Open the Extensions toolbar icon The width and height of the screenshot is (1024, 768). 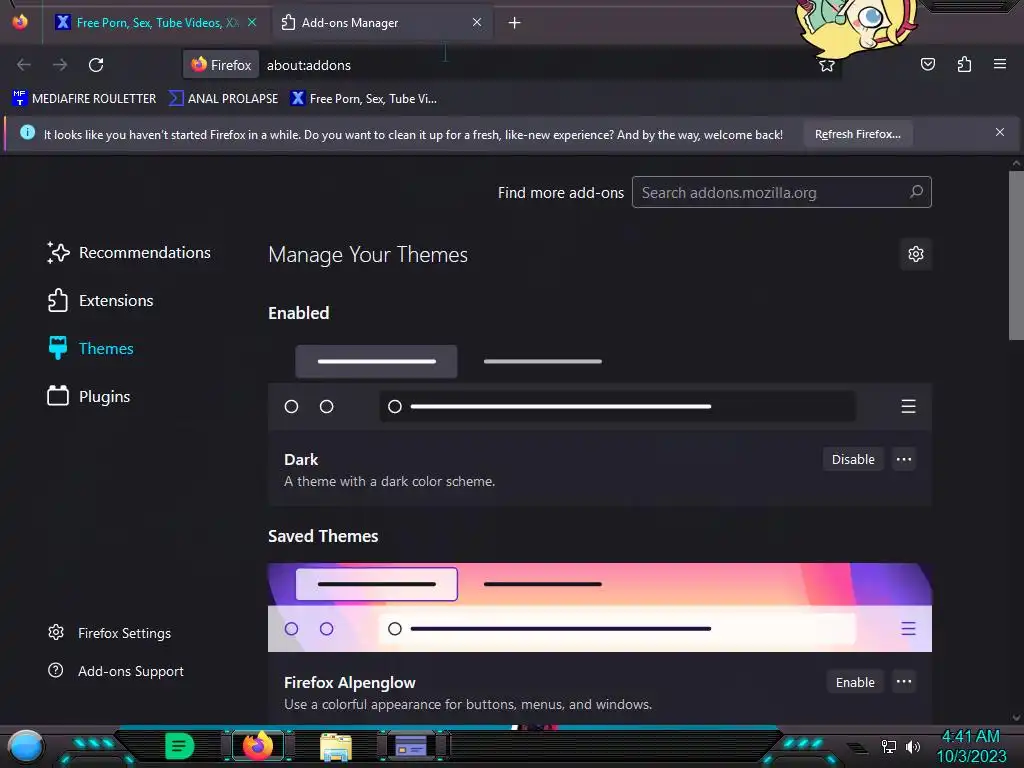click(964, 64)
